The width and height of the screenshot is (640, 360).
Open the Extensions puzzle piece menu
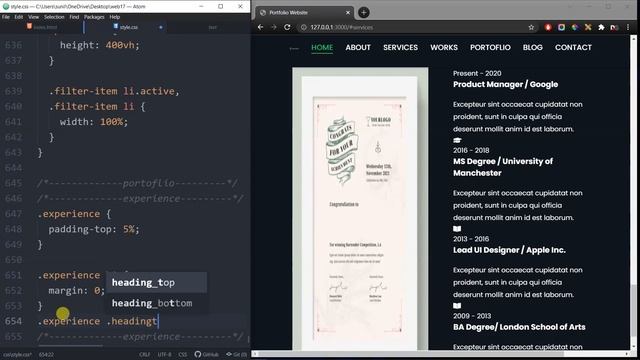(601, 27)
